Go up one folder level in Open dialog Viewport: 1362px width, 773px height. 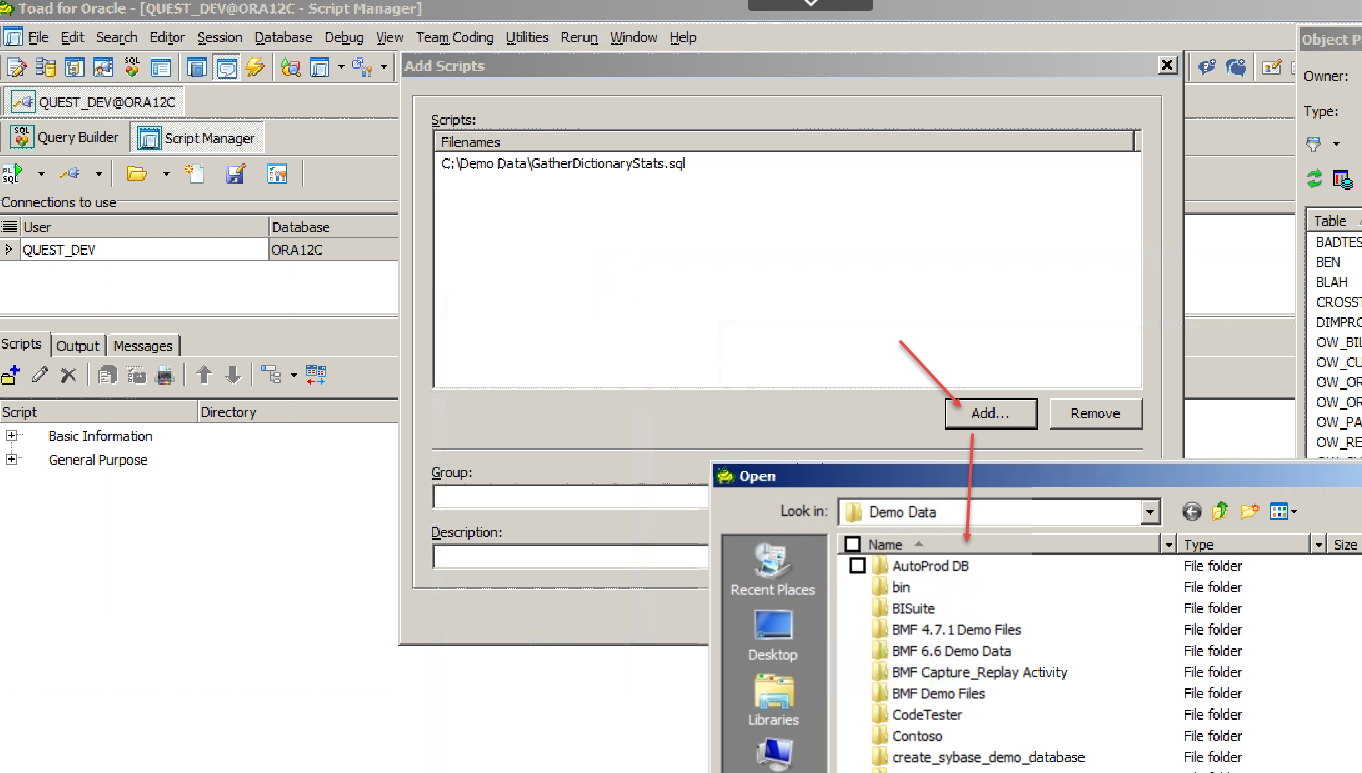tap(1220, 512)
